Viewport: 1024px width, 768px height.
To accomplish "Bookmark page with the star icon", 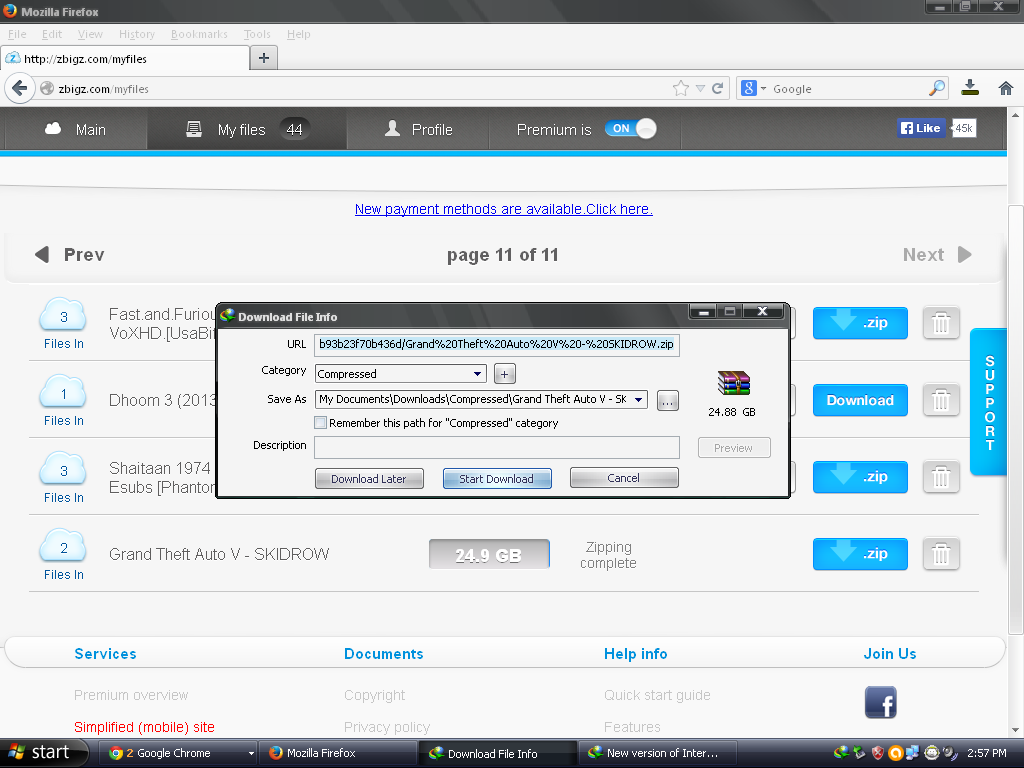I will tap(680, 88).
